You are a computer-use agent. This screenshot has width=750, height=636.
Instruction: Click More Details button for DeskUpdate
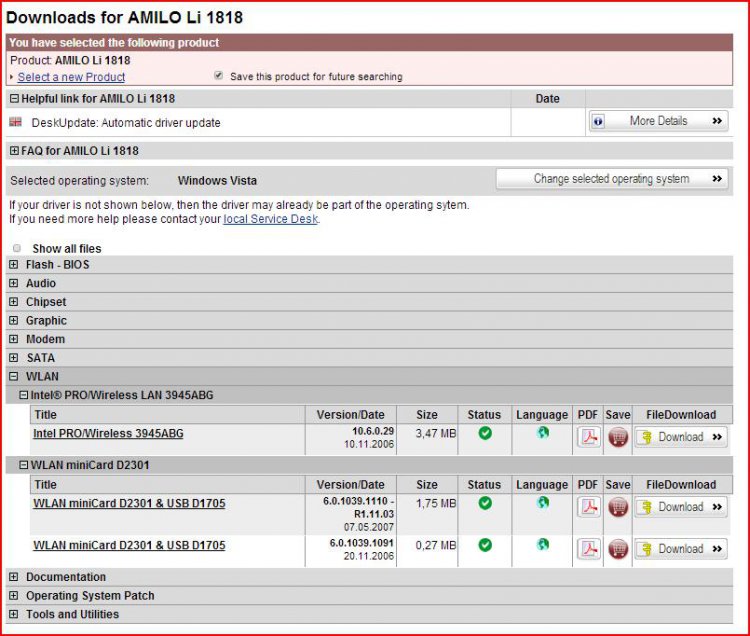[x=659, y=121]
